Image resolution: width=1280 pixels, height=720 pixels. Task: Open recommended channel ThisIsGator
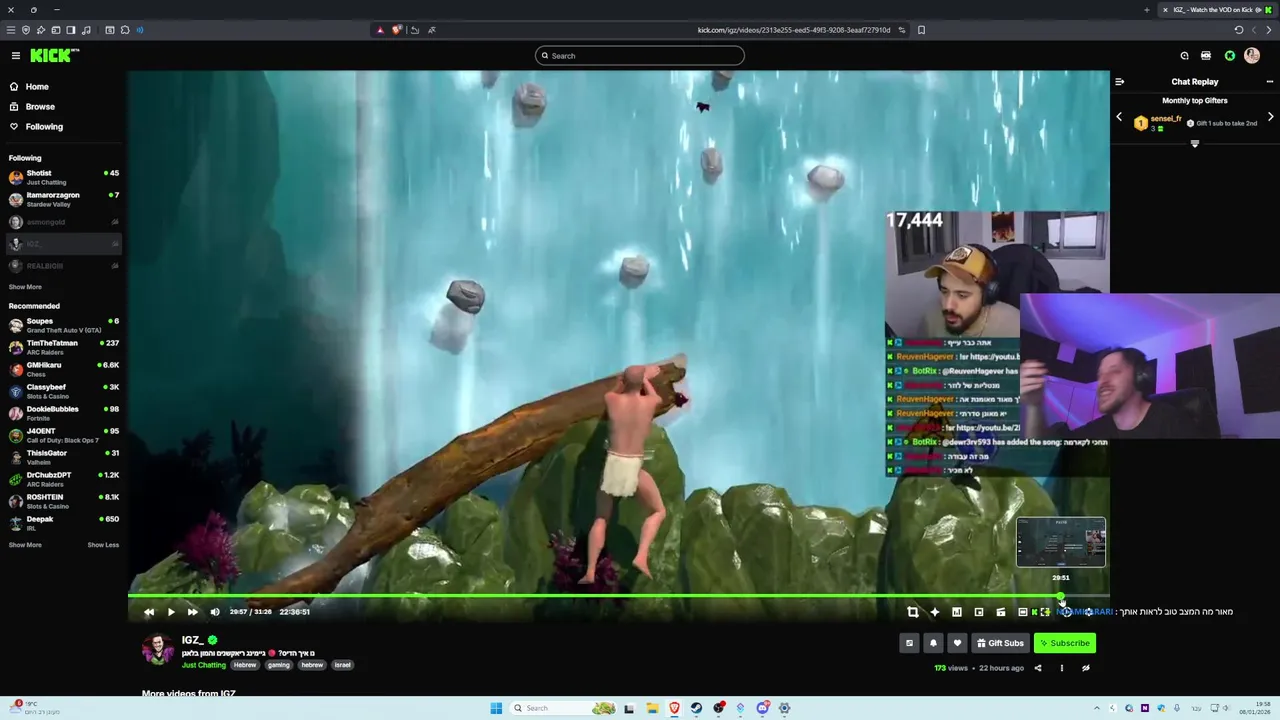tap(64, 457)
